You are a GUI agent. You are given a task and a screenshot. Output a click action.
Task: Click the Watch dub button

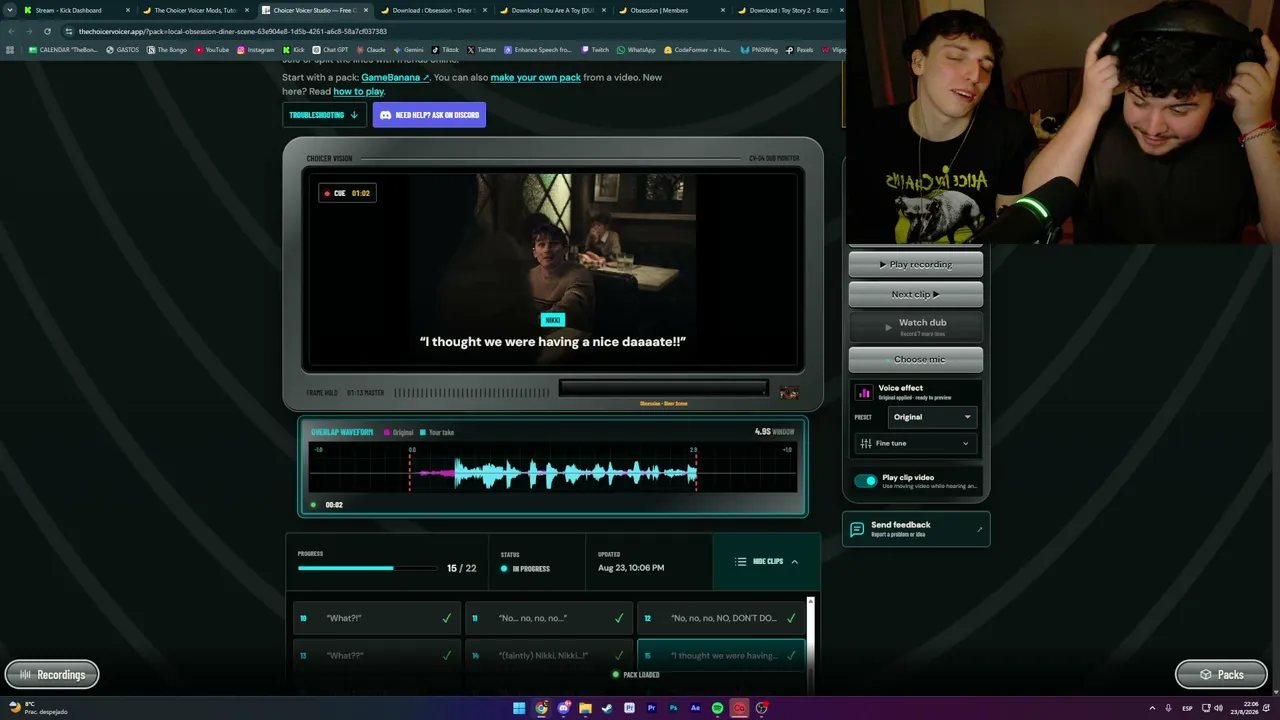(916, 326)
